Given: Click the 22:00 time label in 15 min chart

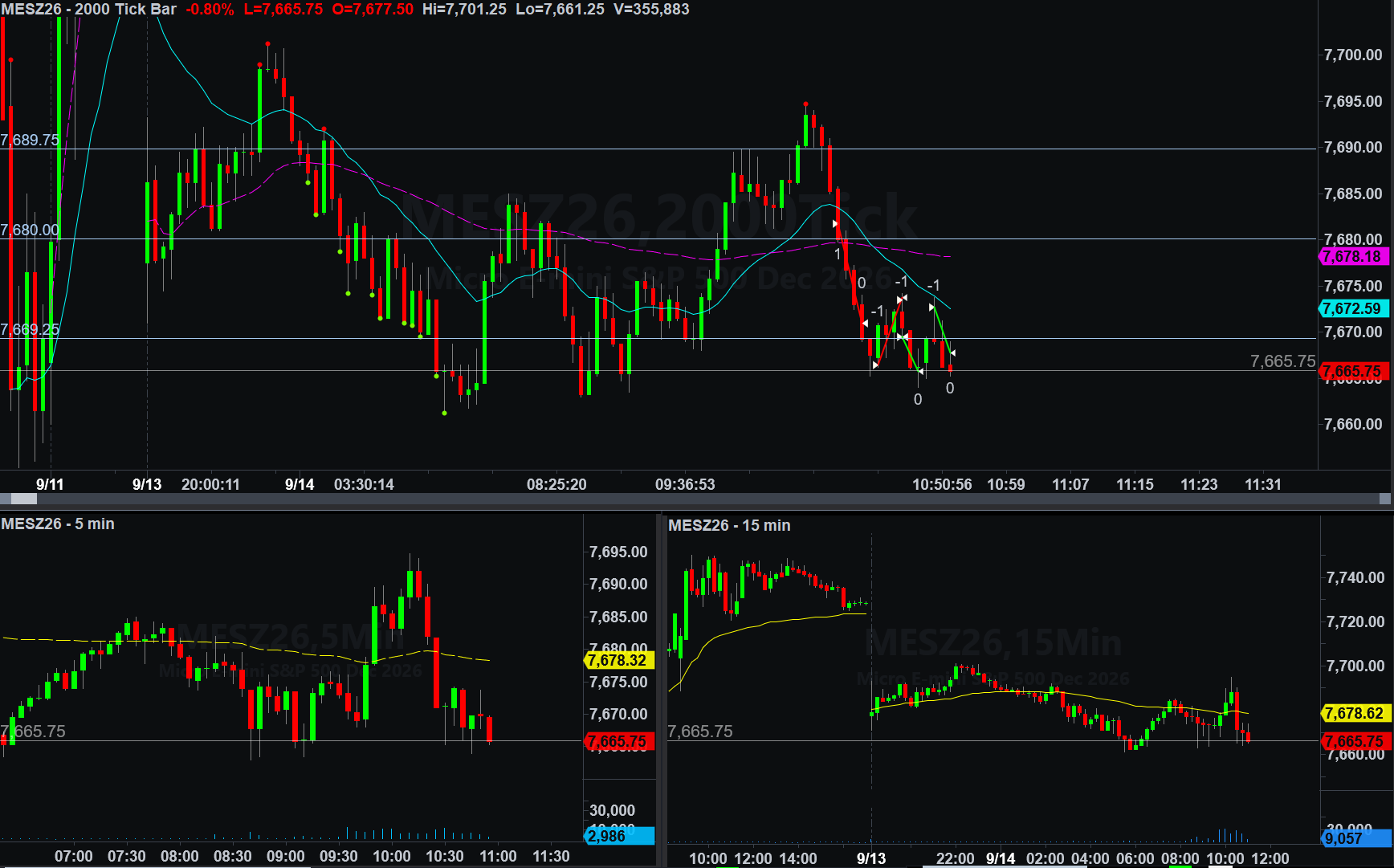Looking at the screenshot, I should [956, 858].
